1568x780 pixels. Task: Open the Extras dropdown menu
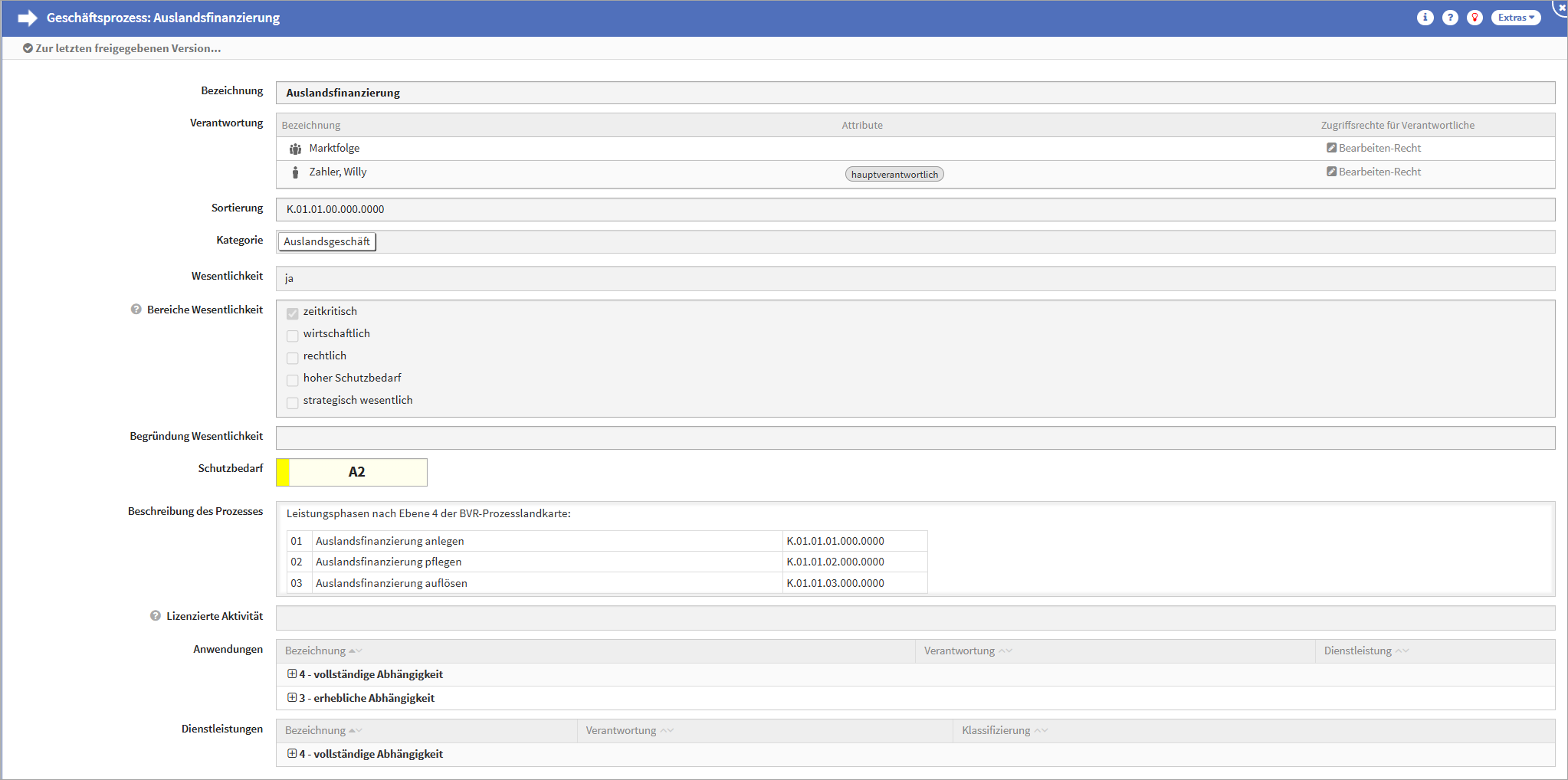[1515, 18]
